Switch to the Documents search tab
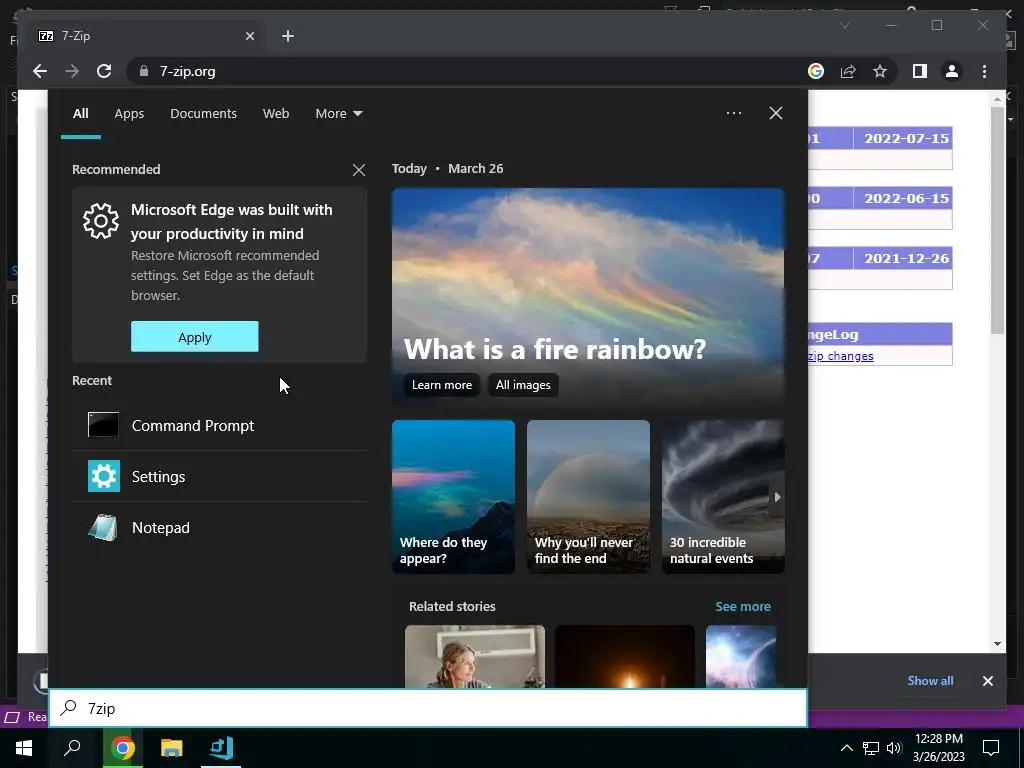This screenshot has height=768, width=1024. point(203,114)
